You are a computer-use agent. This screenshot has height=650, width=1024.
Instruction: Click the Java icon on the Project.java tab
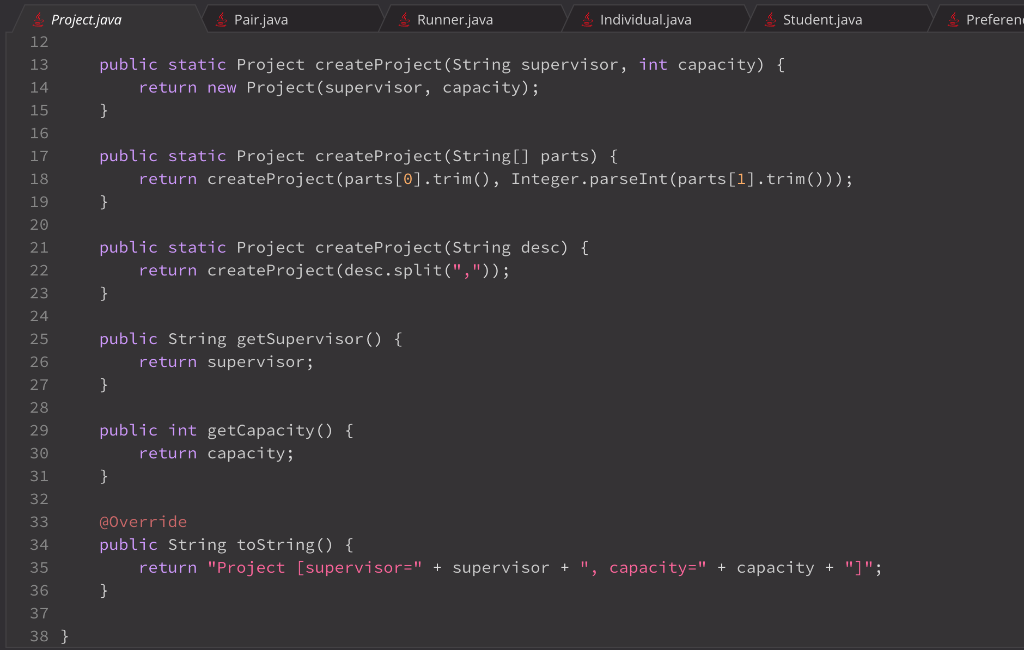point(38,20)
